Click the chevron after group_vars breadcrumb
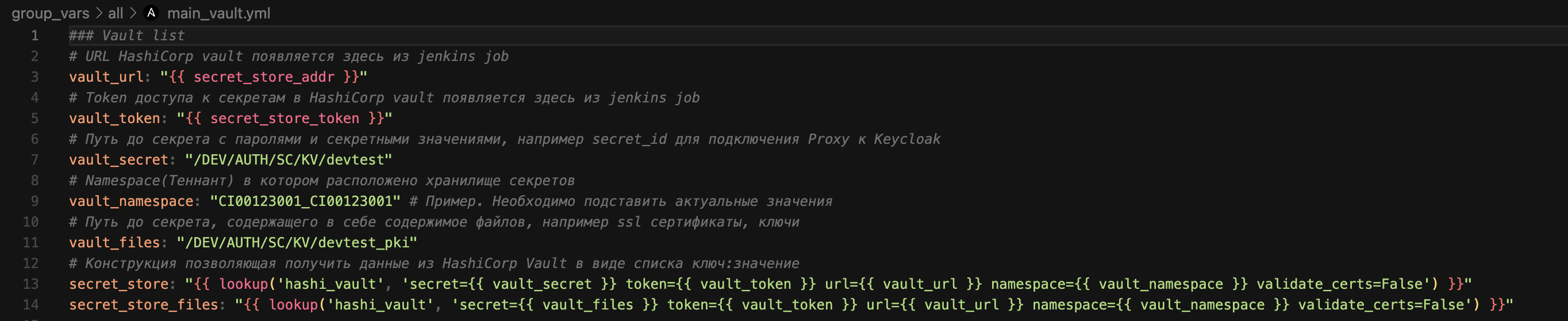This screenshot has width=1568, height=321. coord(99,13)
